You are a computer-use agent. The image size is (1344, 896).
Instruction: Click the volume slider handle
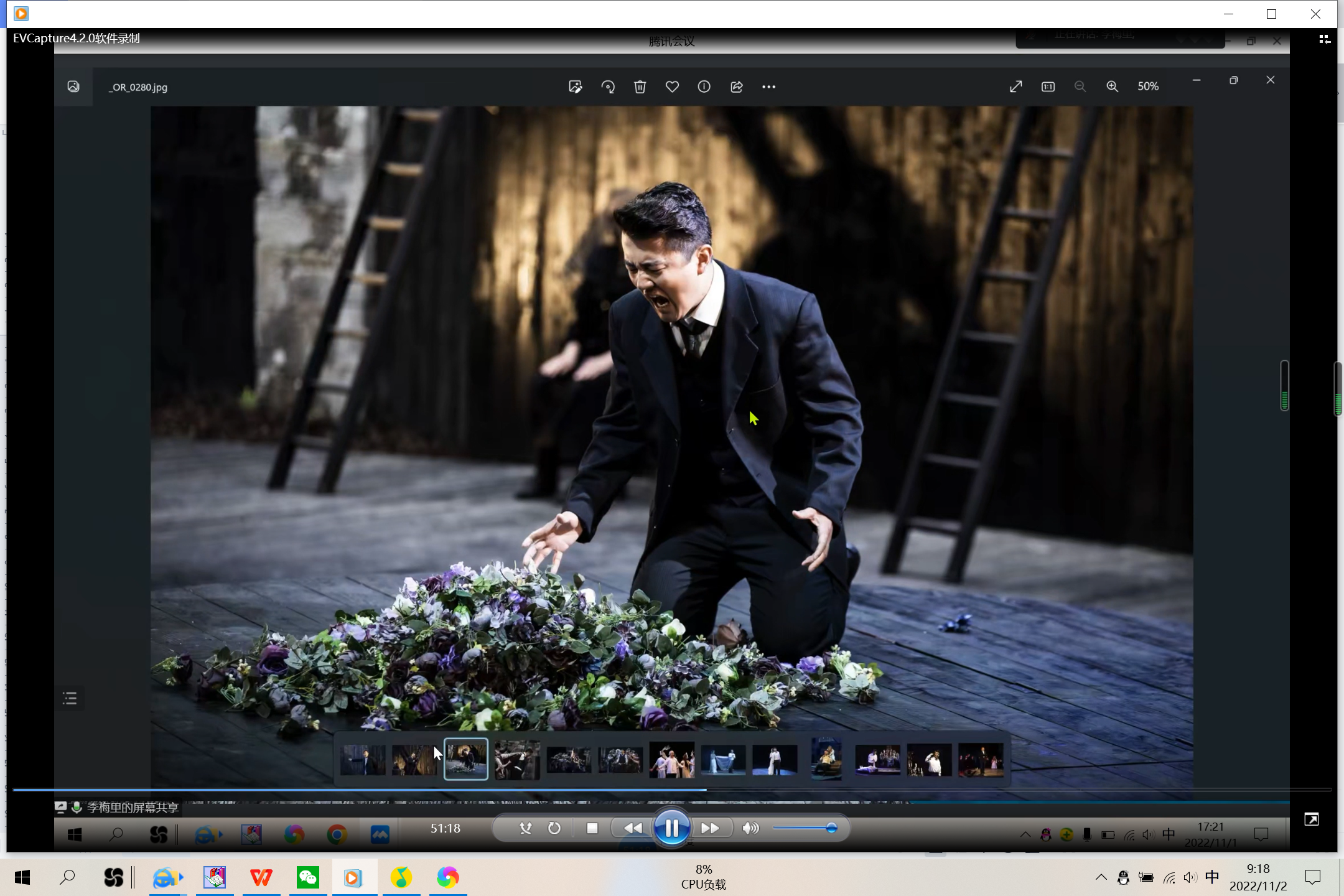831,828
